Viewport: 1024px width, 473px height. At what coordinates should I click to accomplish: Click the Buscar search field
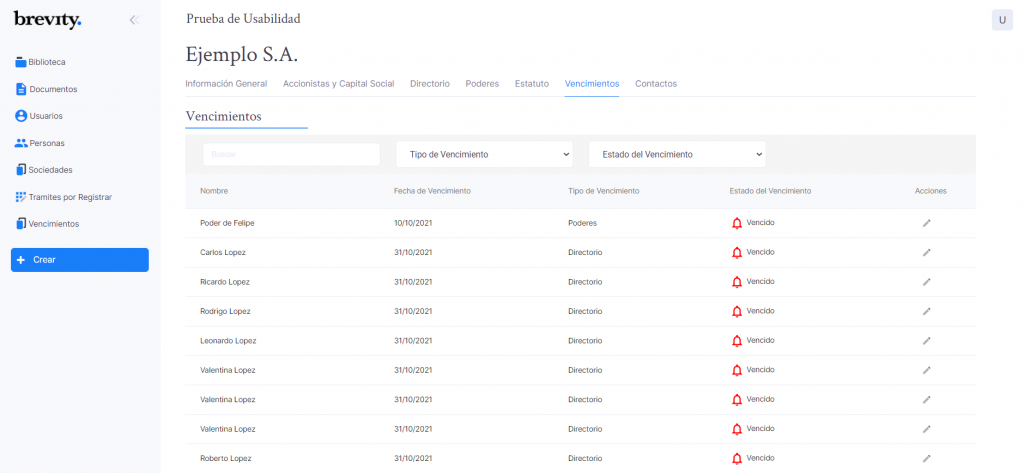[x=291, y=154]
